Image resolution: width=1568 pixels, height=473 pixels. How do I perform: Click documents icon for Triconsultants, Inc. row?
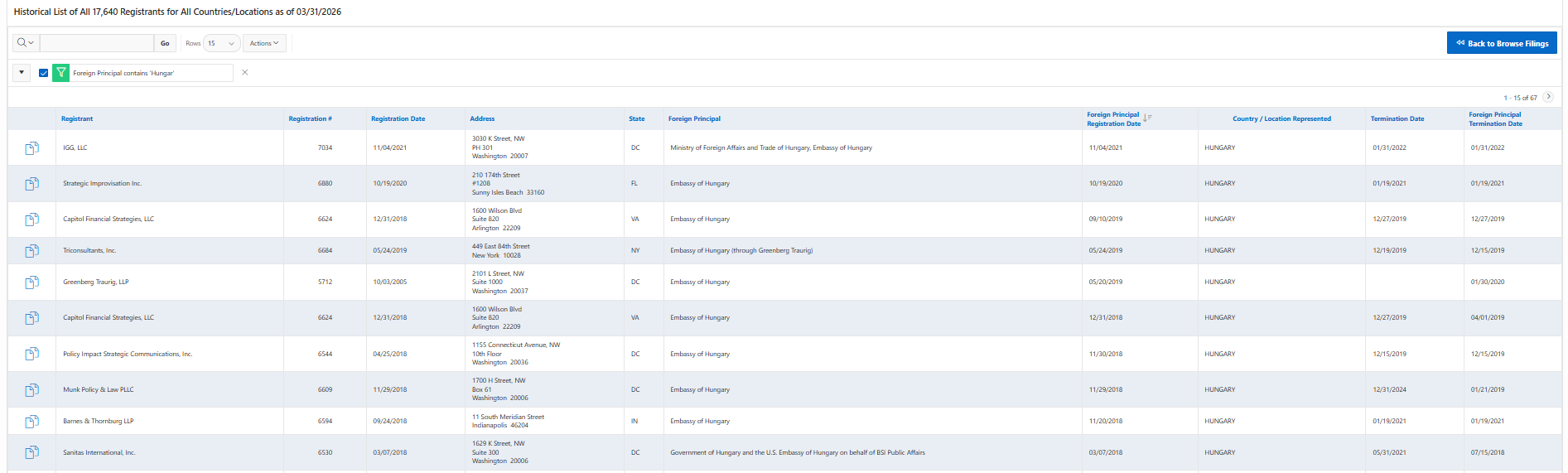(x=31, y=251)
